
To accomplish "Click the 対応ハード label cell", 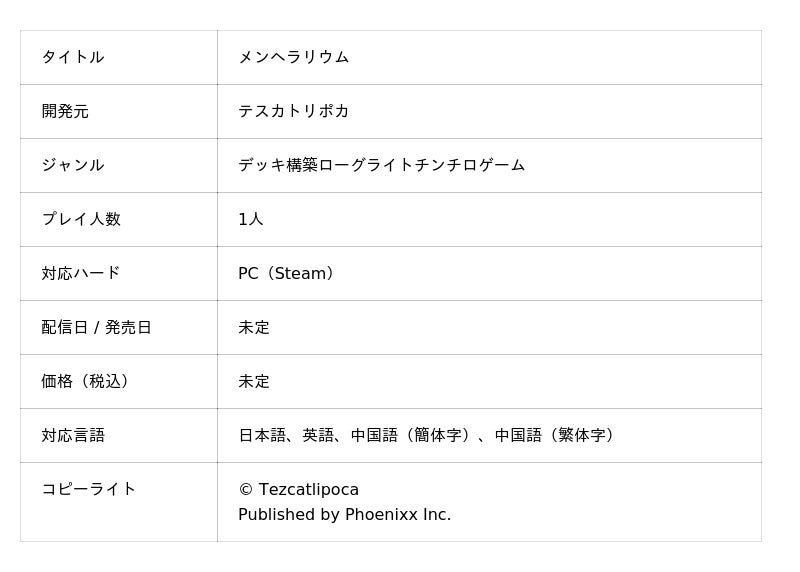I will pyautogui.click(x=81, y=273).
